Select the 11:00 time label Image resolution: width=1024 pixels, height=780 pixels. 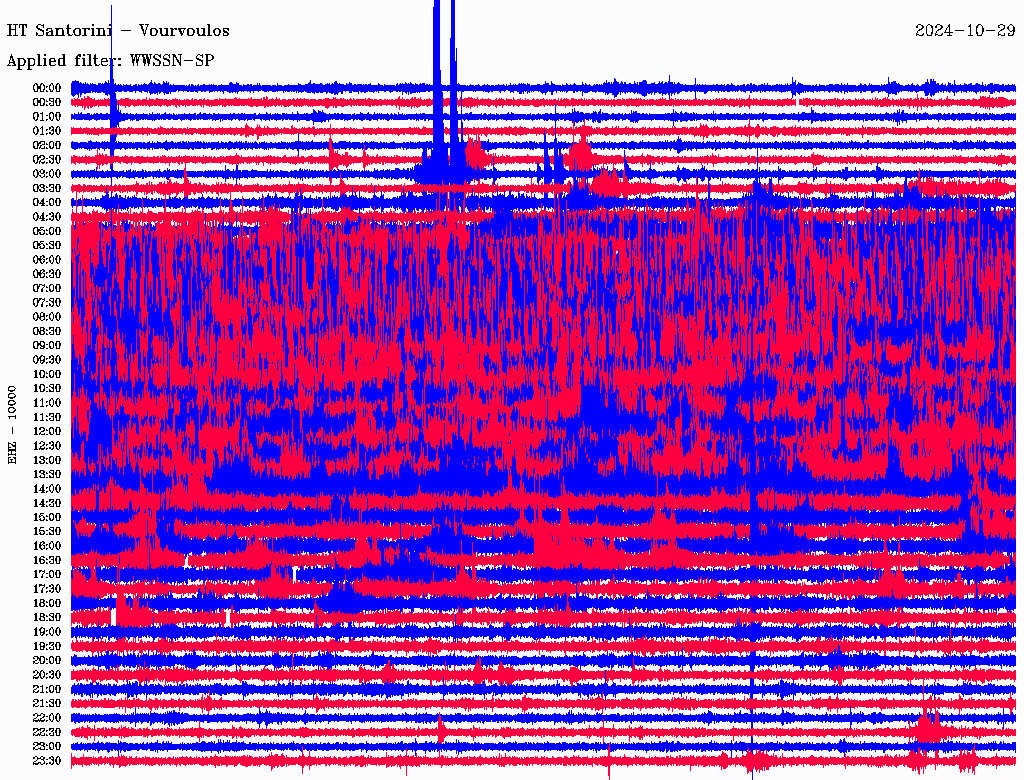46,402
